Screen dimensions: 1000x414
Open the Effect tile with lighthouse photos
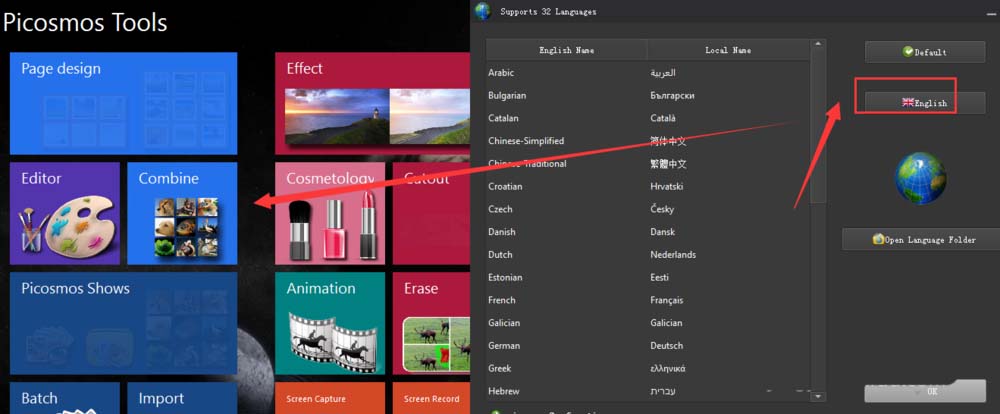[x=372, y=103]
